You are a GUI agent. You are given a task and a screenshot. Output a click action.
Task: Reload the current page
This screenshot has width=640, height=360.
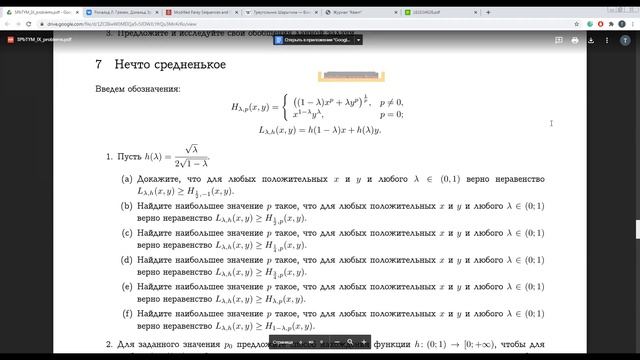coord(29,24)
